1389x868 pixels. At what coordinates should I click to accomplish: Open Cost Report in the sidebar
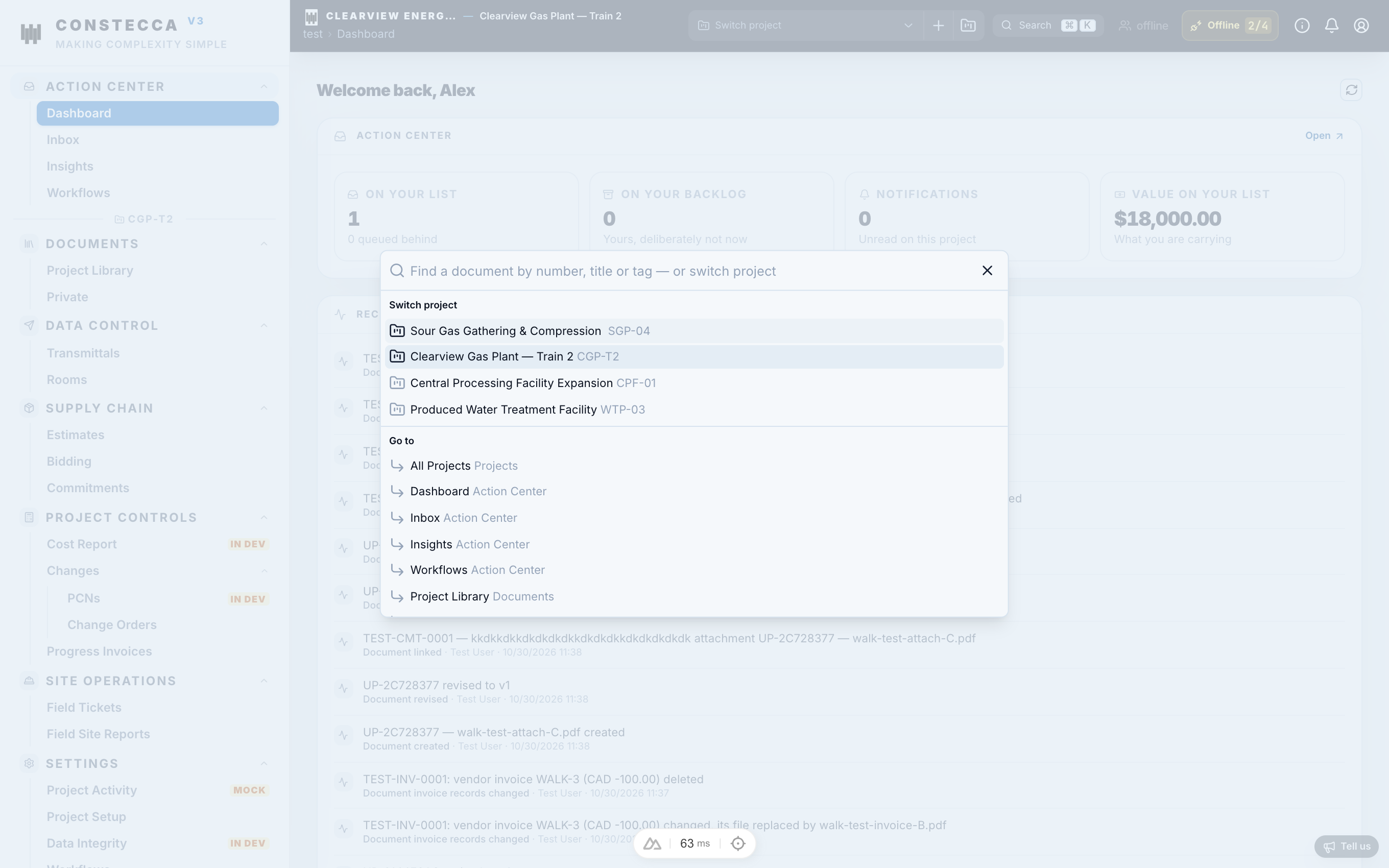(x=157, y=544)
